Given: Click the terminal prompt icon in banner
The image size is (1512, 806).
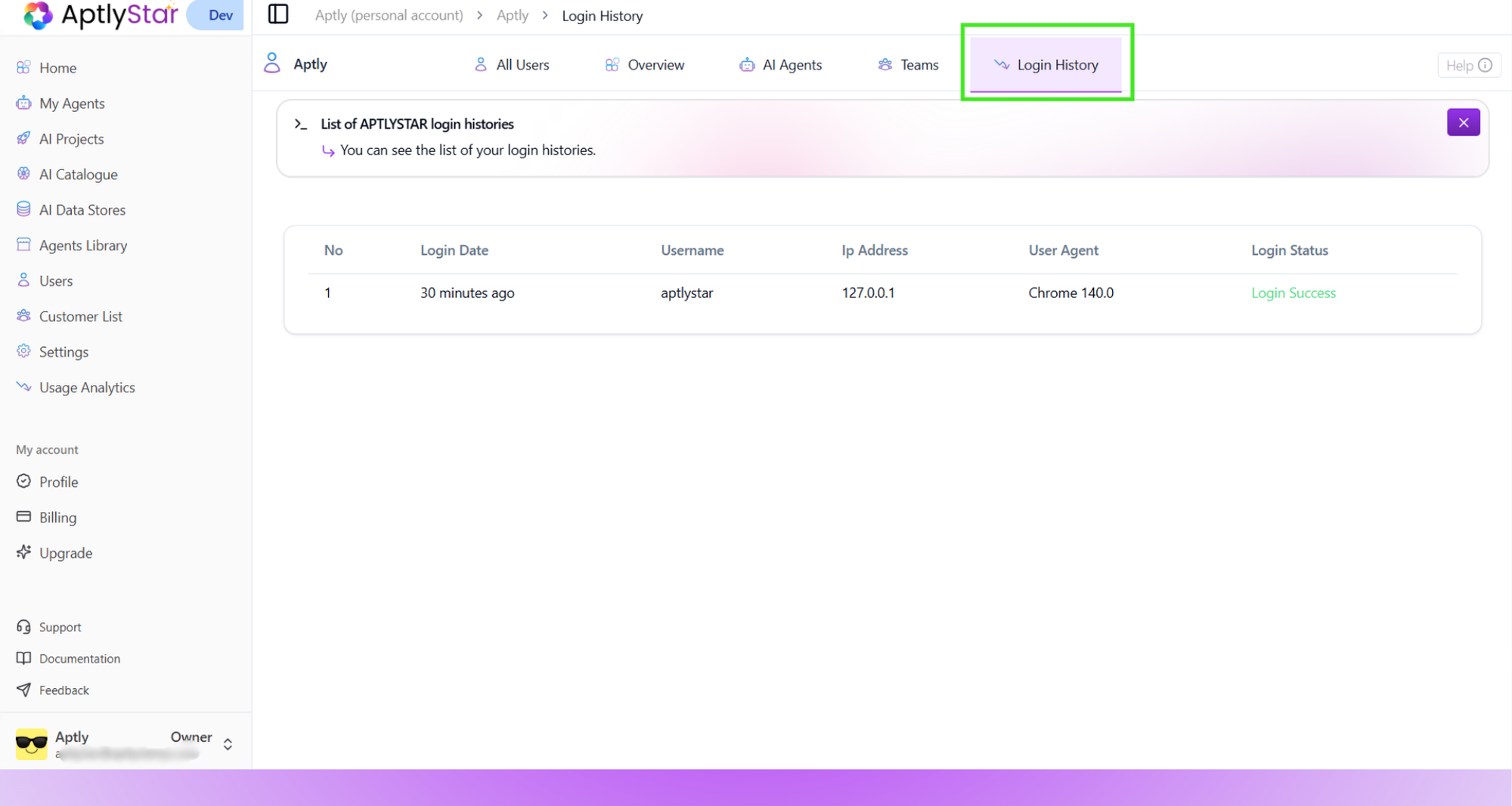Looking at the screenshot, I should pyautogui.click(x=301, y=124).
